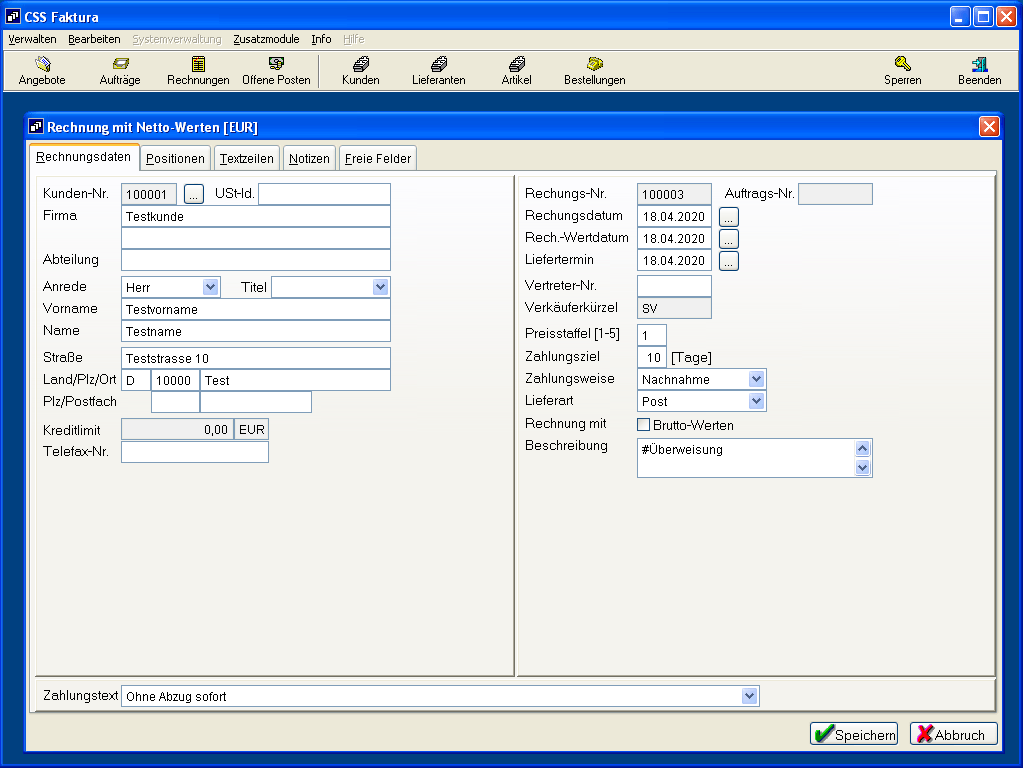Open the Zahlungstext dropdown

[749, 696]
